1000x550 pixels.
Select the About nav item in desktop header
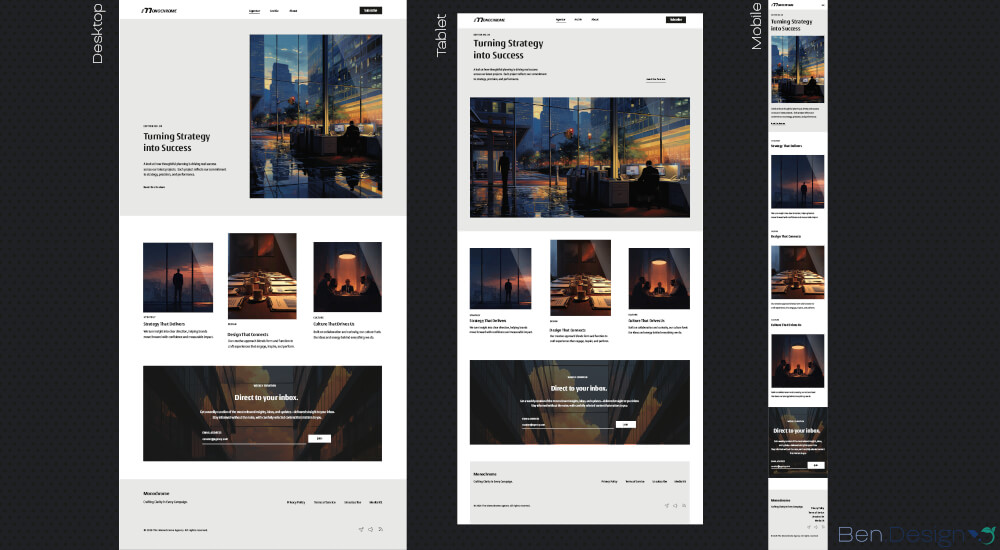point(293,10)
